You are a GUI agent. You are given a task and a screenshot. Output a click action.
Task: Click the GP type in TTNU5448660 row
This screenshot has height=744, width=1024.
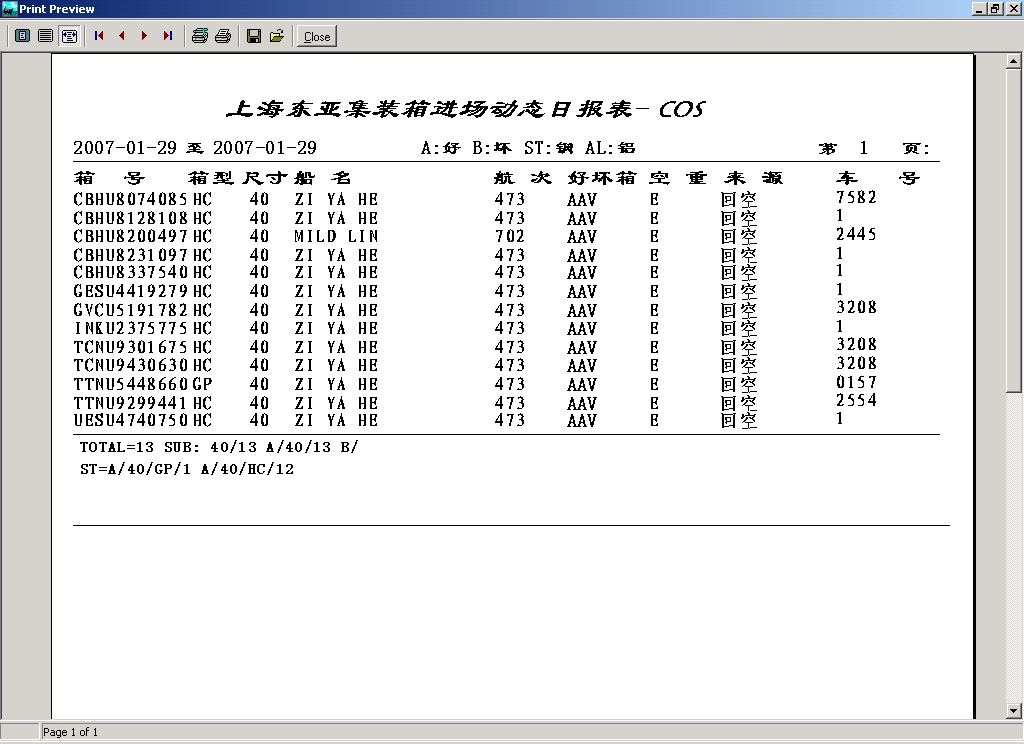click(x=202, y=383)
